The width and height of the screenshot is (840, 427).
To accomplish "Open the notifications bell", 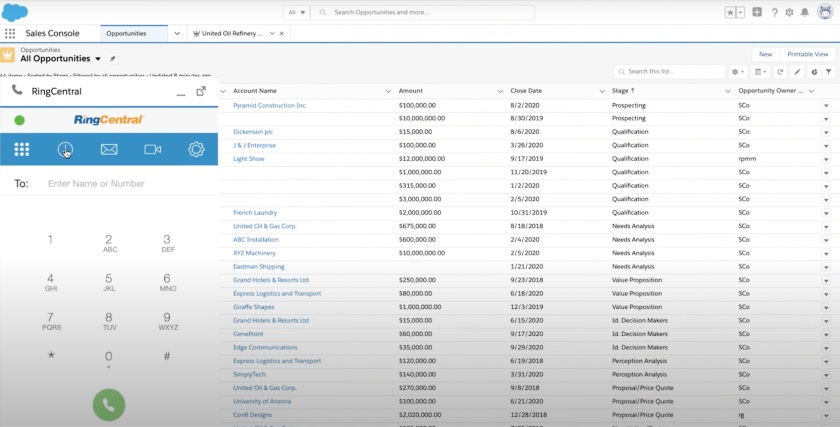I will (805, 12).
